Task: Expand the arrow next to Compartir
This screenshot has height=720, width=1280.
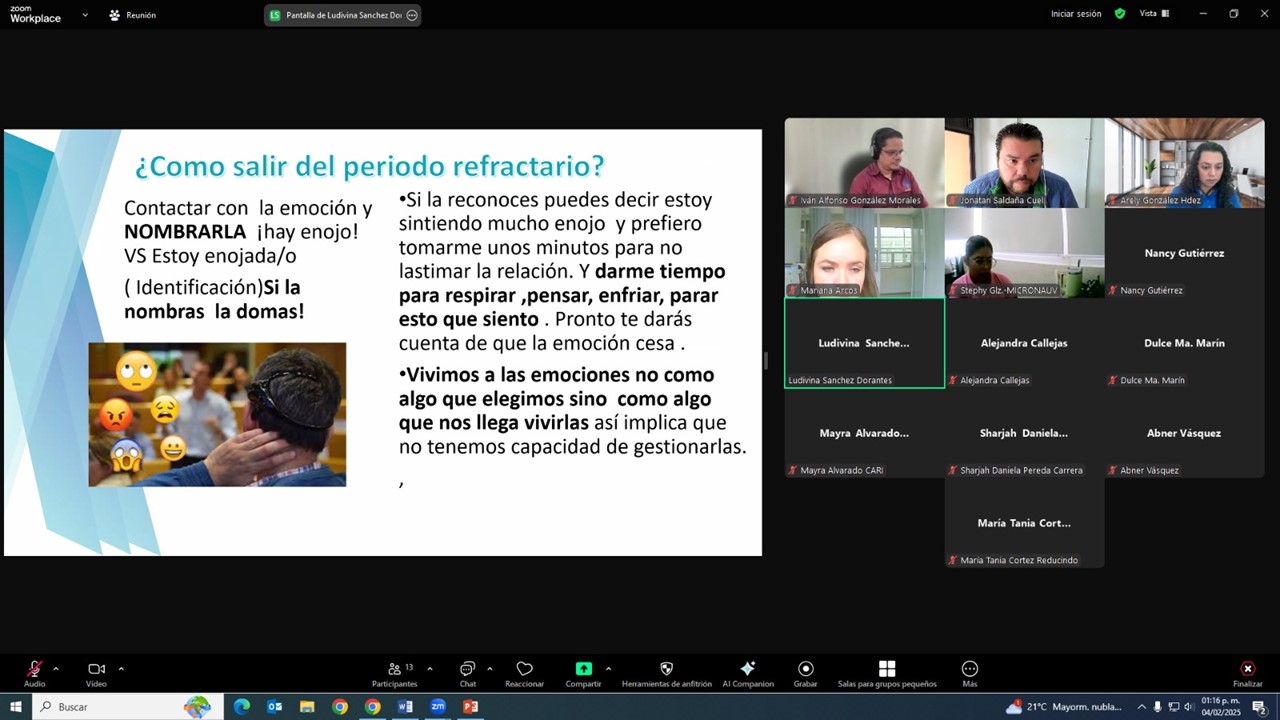Action: (608, 668)
